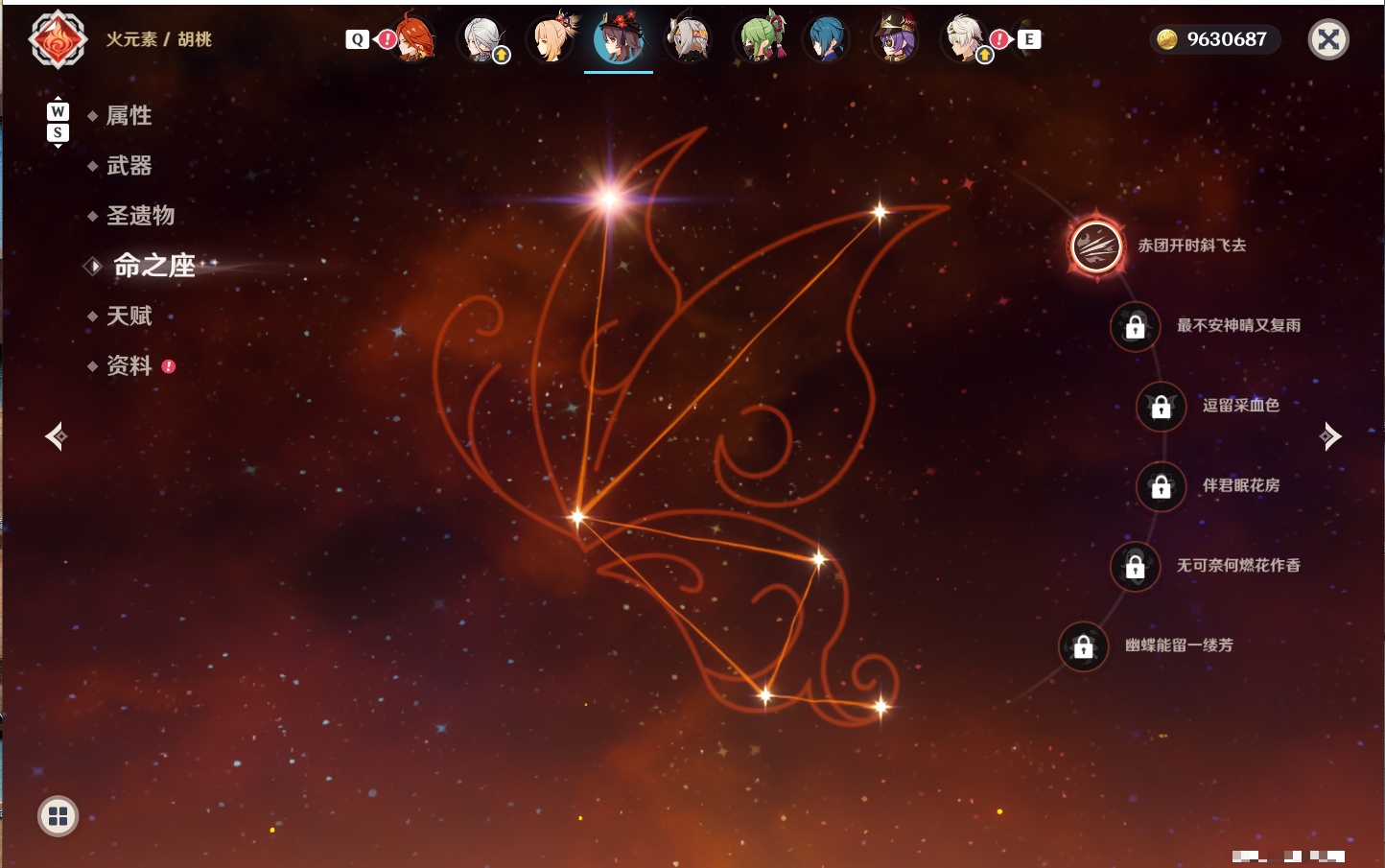
Task: Open the 天赋 talents tab
Action: click(129, 316)
